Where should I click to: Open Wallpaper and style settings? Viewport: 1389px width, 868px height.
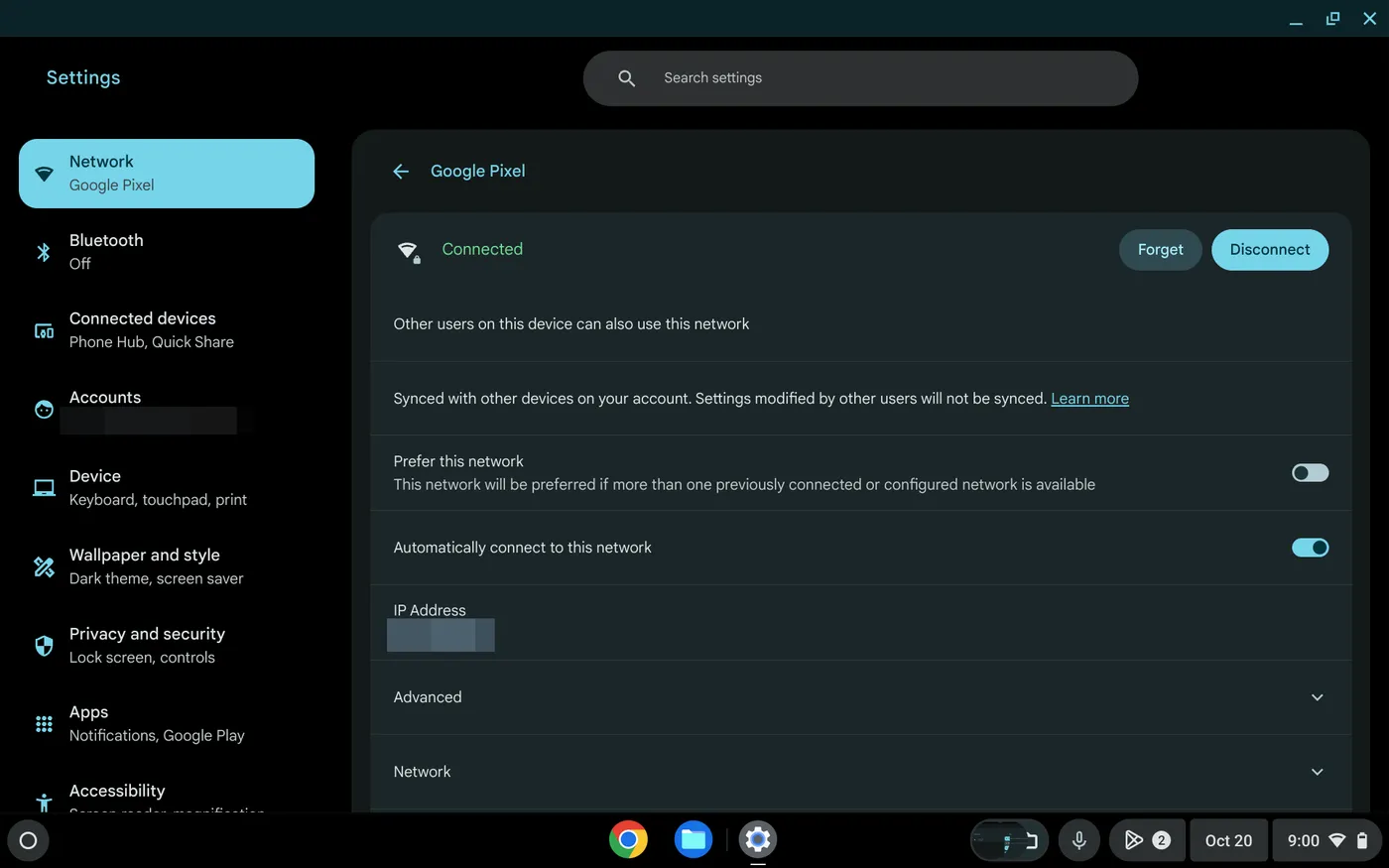click(167, 566)
